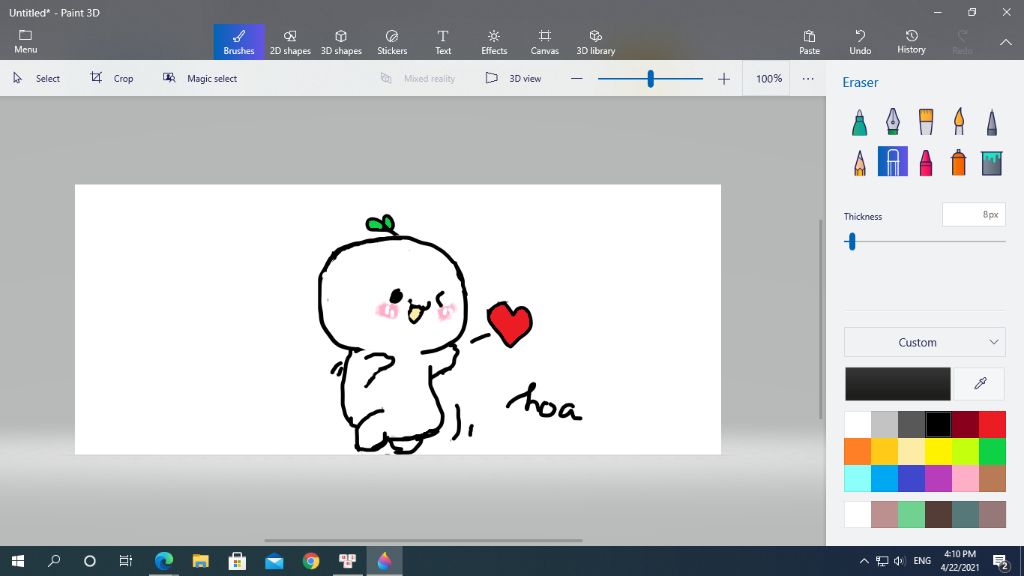Viewport: 1024px width, 576px height.
Task: Click the zoom slider handle
Action: [x=650, y=79]
